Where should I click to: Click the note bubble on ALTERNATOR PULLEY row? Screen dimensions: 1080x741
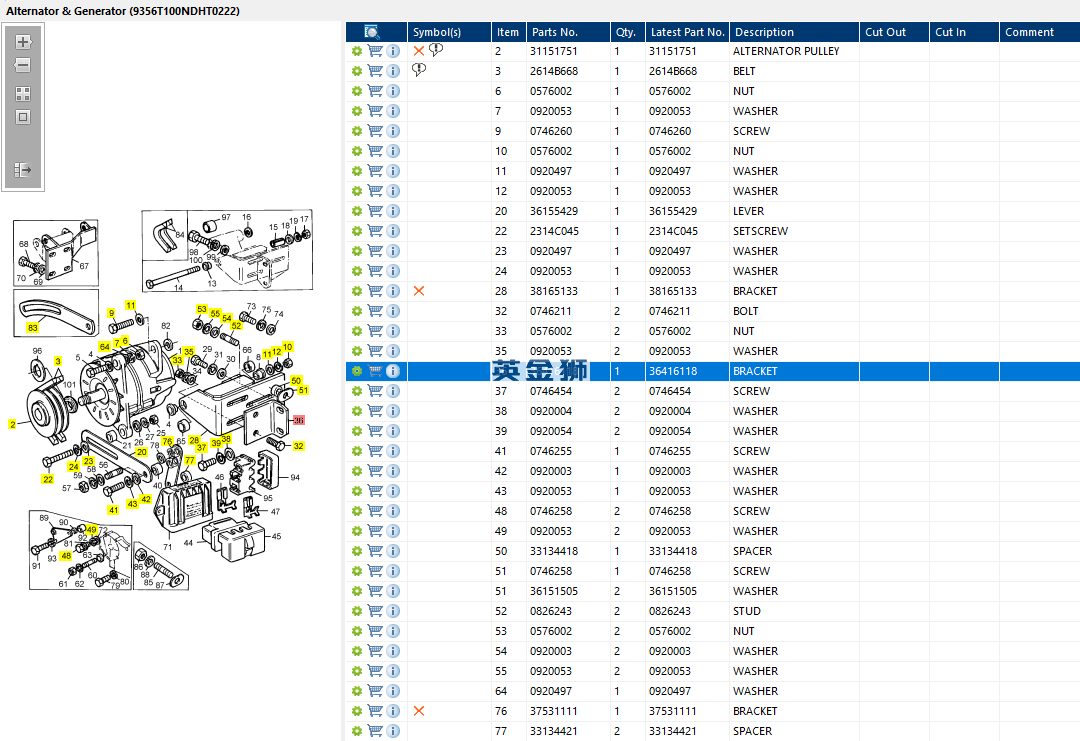(x=436, y=50)
